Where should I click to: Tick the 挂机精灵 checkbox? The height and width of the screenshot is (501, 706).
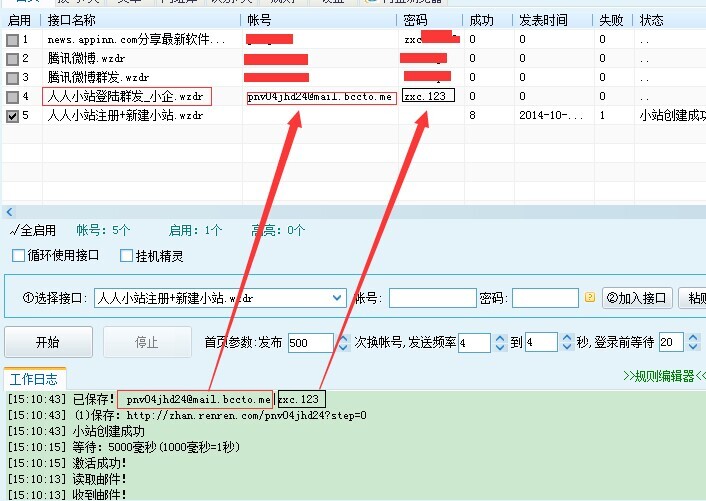(127, 256)
